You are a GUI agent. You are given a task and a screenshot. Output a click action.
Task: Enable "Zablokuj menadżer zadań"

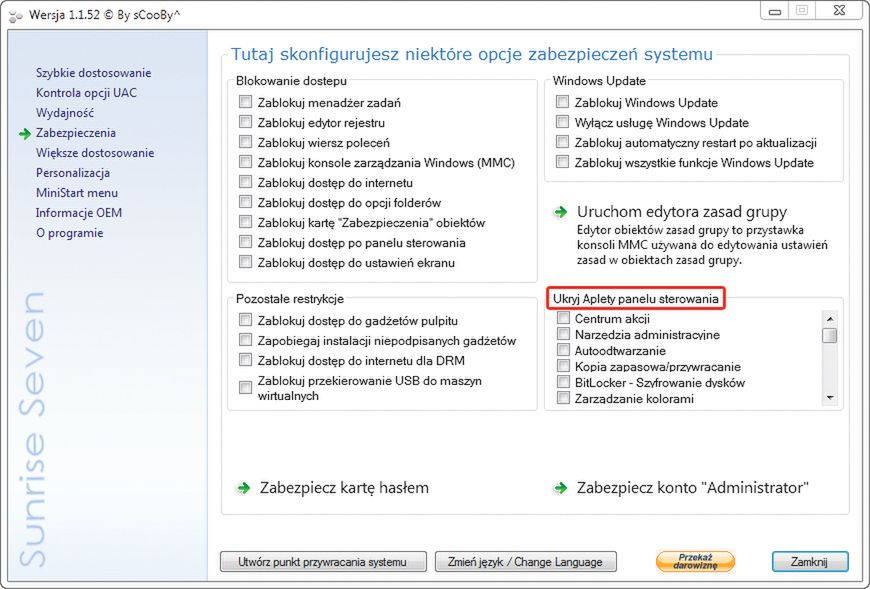(245, 101)
